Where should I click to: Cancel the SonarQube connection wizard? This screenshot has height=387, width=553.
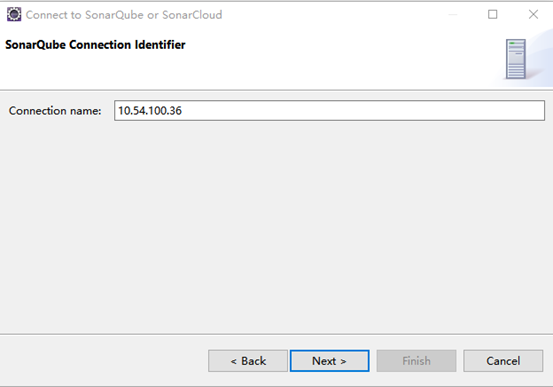pyautogui.click(x=503, y=361)
